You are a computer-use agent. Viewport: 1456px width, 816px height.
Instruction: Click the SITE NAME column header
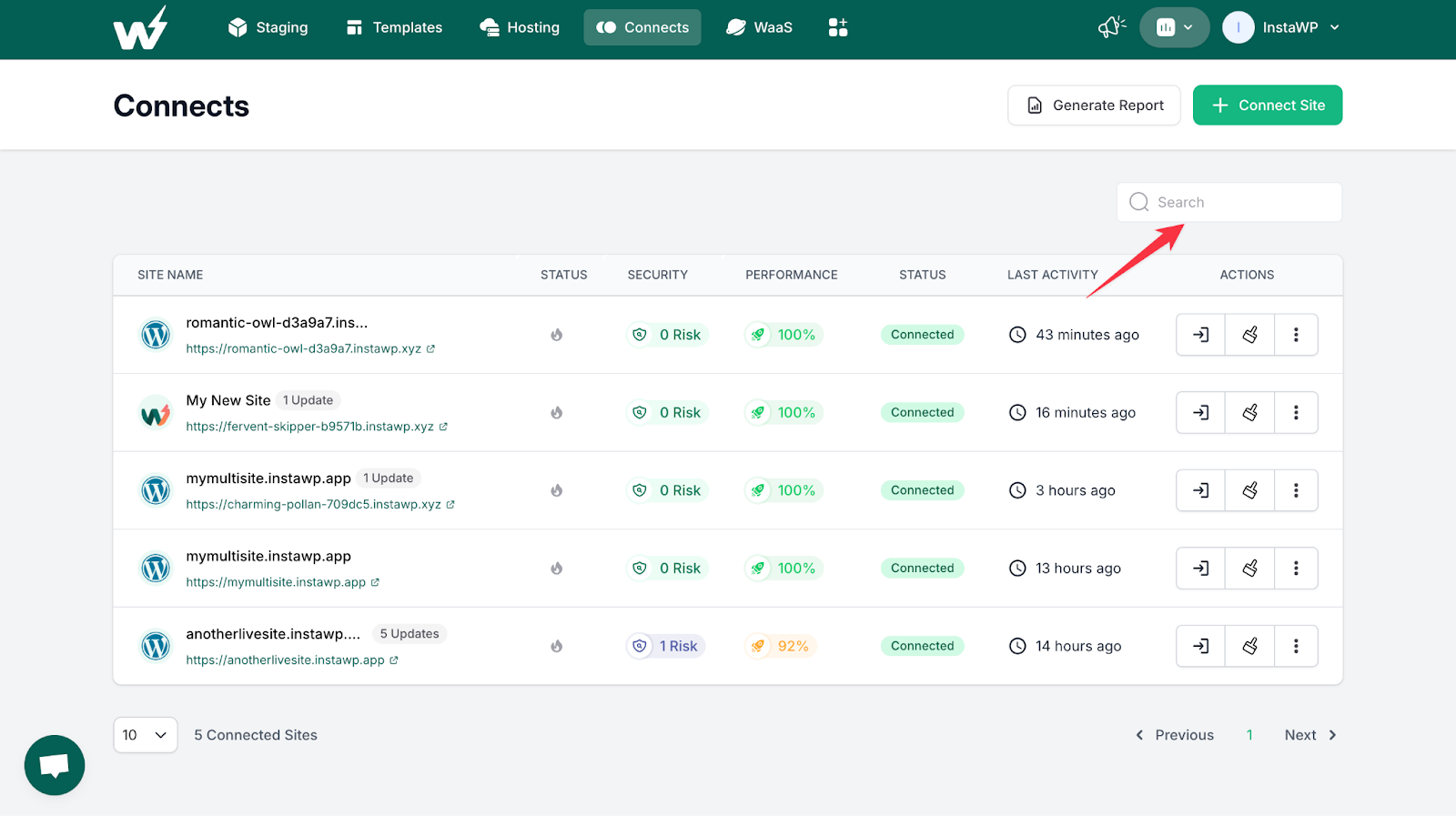pyautogui.click(x=170, y=275)
